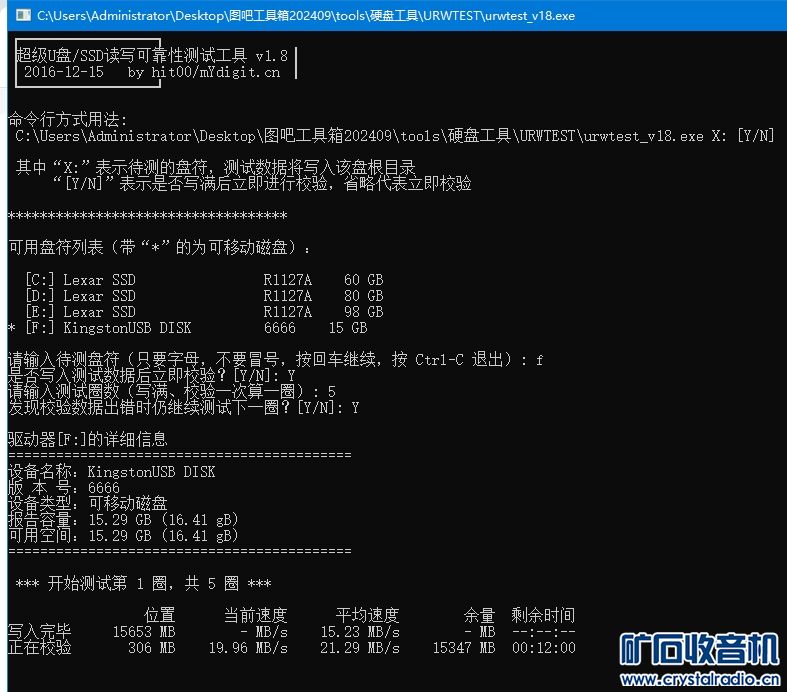
Task: Click the '驱动器[F:]的详细信息' heading
Action: point(88,440)
